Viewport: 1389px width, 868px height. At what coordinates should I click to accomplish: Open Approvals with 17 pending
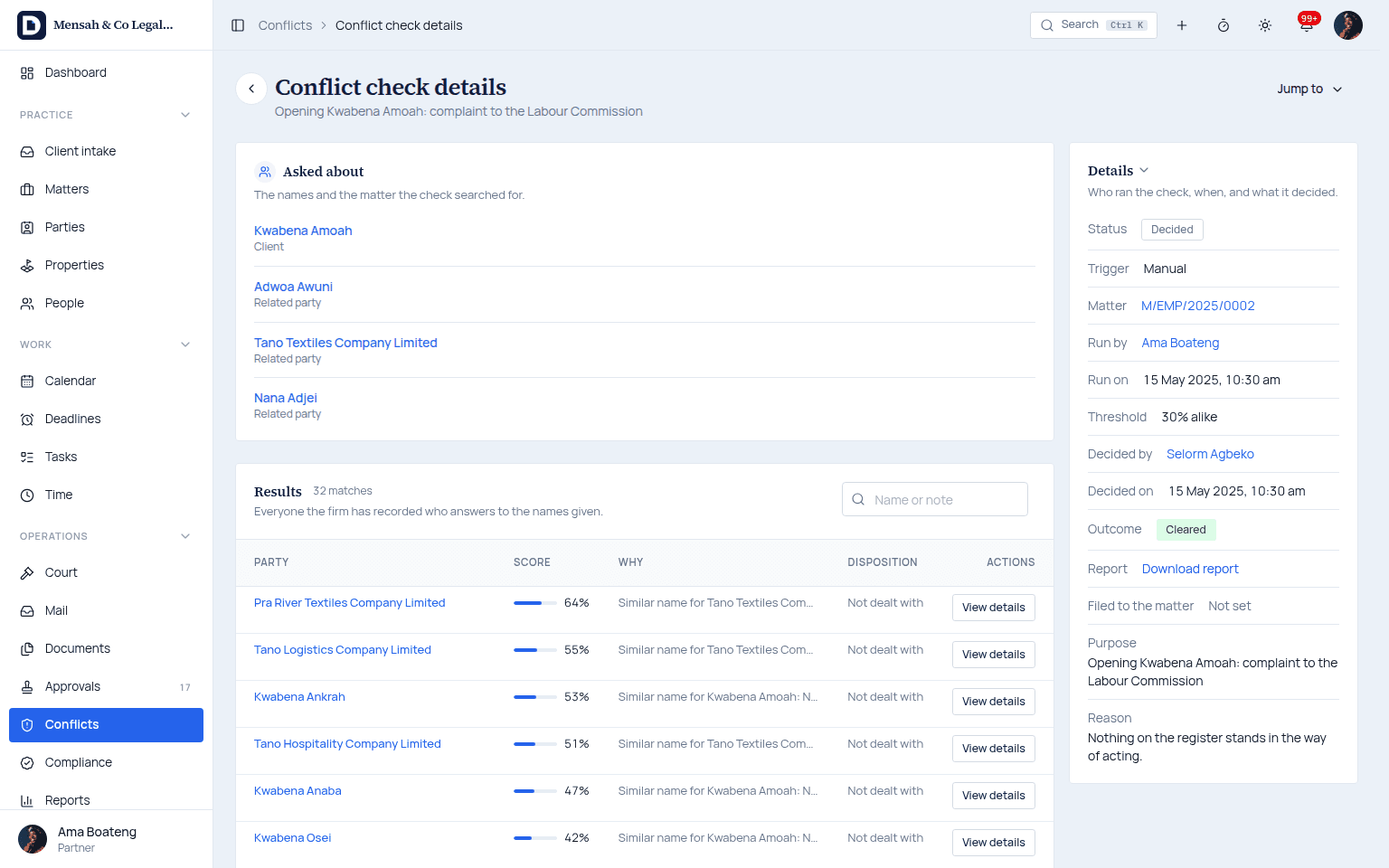[x=106, y=686]
